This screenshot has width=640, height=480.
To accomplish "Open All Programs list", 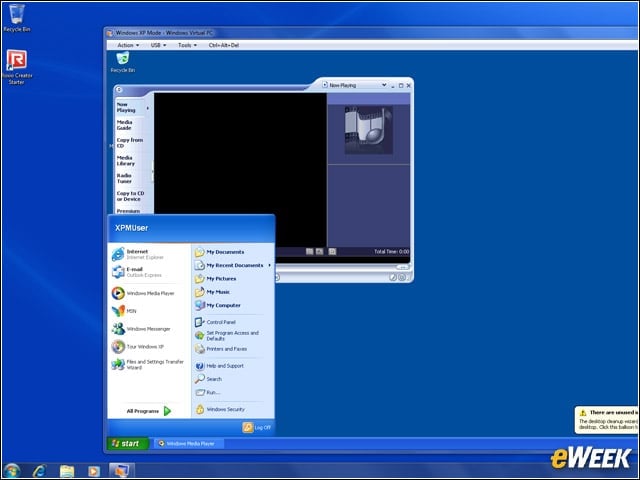I will pyautogui.click(x=149, y=411).
